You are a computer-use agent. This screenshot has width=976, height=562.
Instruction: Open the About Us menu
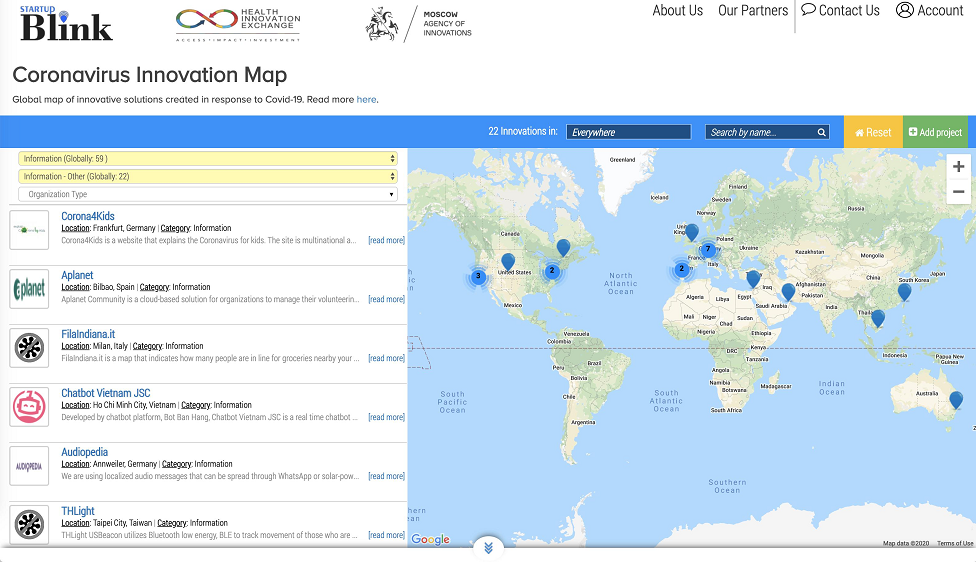677,11
